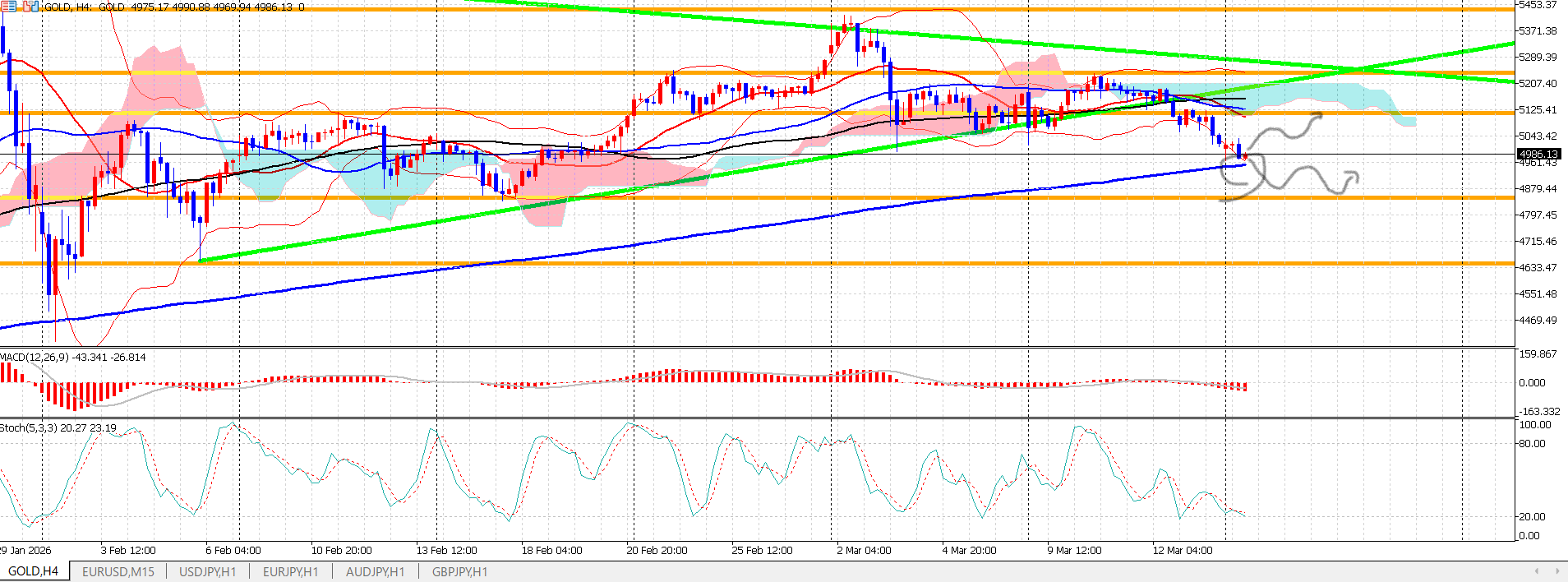
Task: Open the USDJPY,H1 chart tab
Action: [x=207, y=571]
